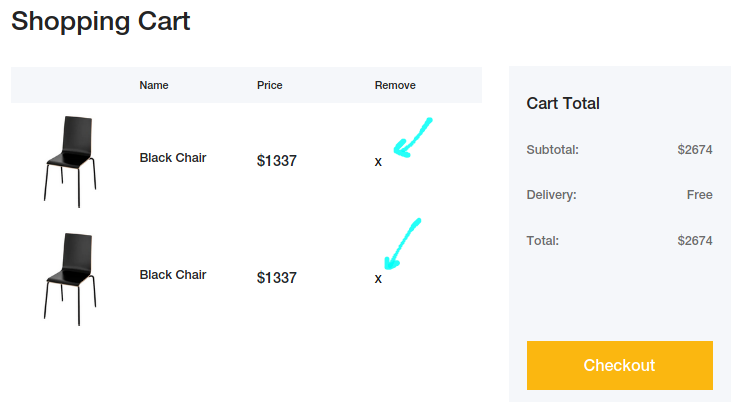Click the Delivery label
The width and height of the screenshot is (742, 402).
click(551, 195)
